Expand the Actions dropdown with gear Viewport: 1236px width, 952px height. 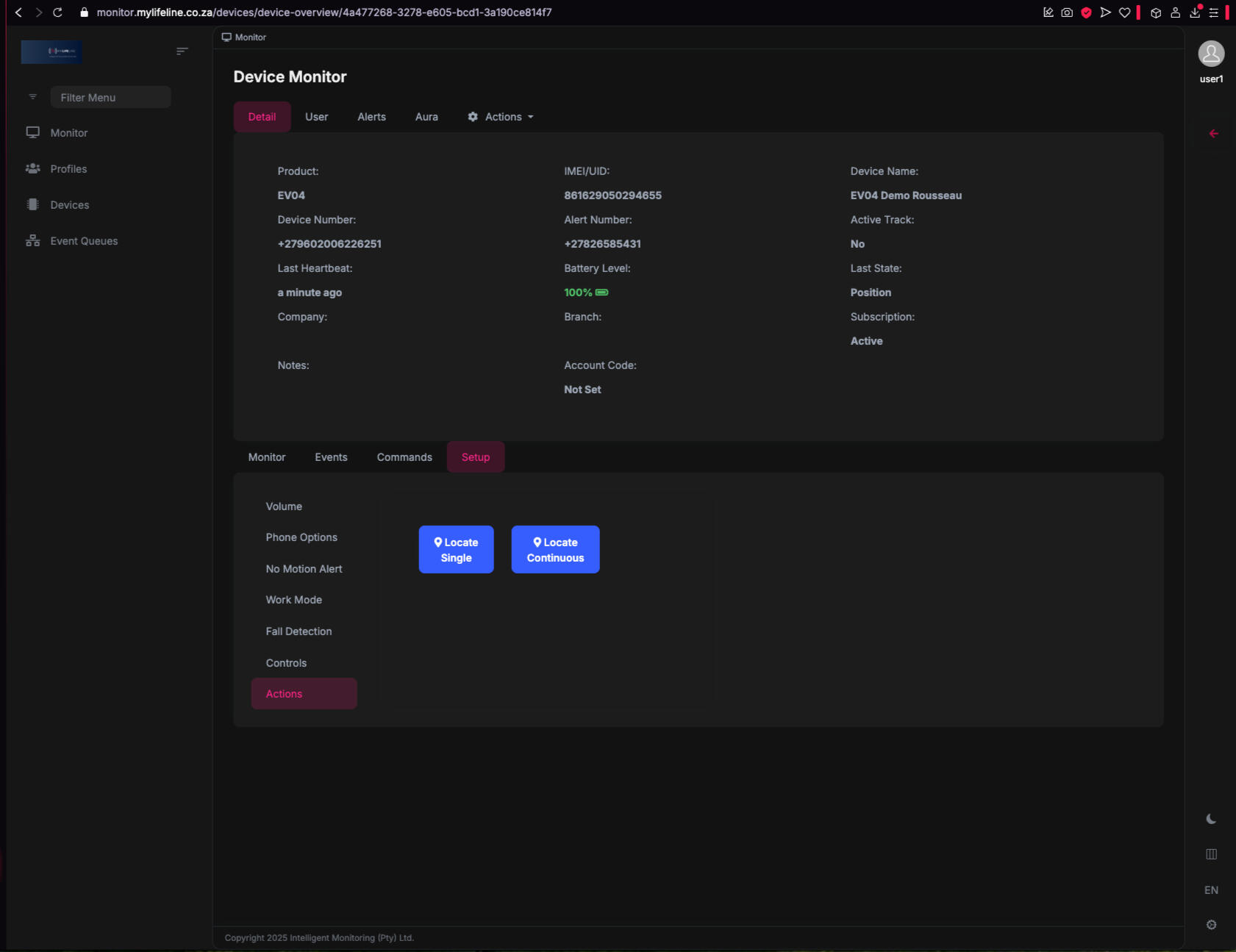(501, 117)
